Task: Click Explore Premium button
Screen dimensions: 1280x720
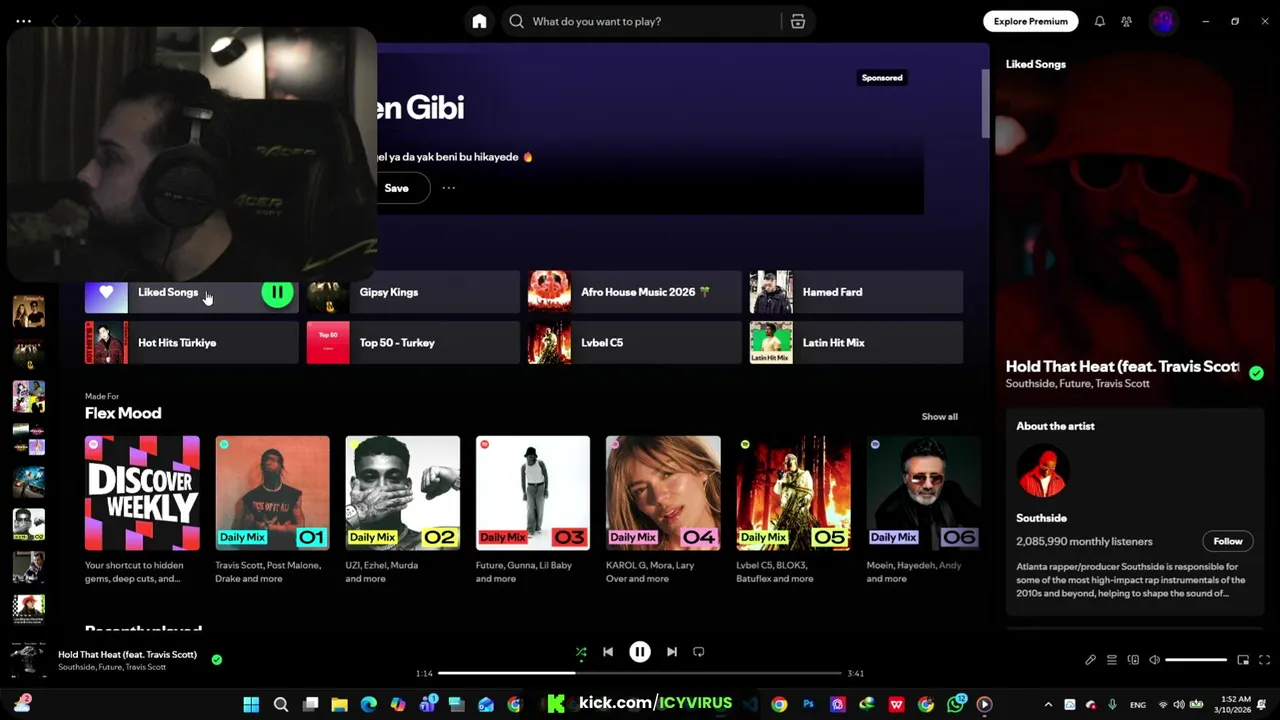Action: click(1030, 21)
